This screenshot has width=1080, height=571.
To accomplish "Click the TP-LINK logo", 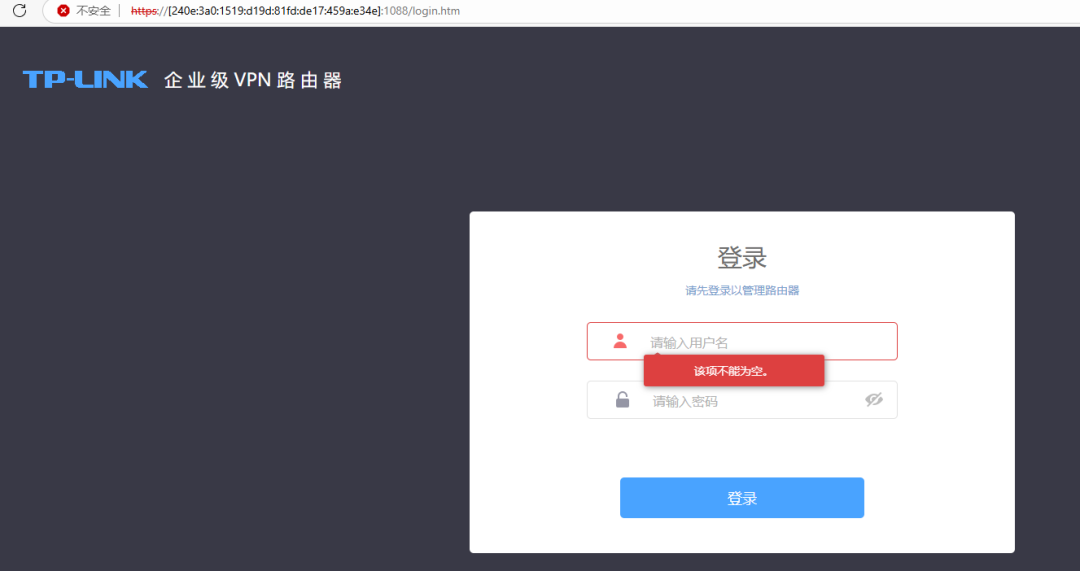I will pos(85,79).
